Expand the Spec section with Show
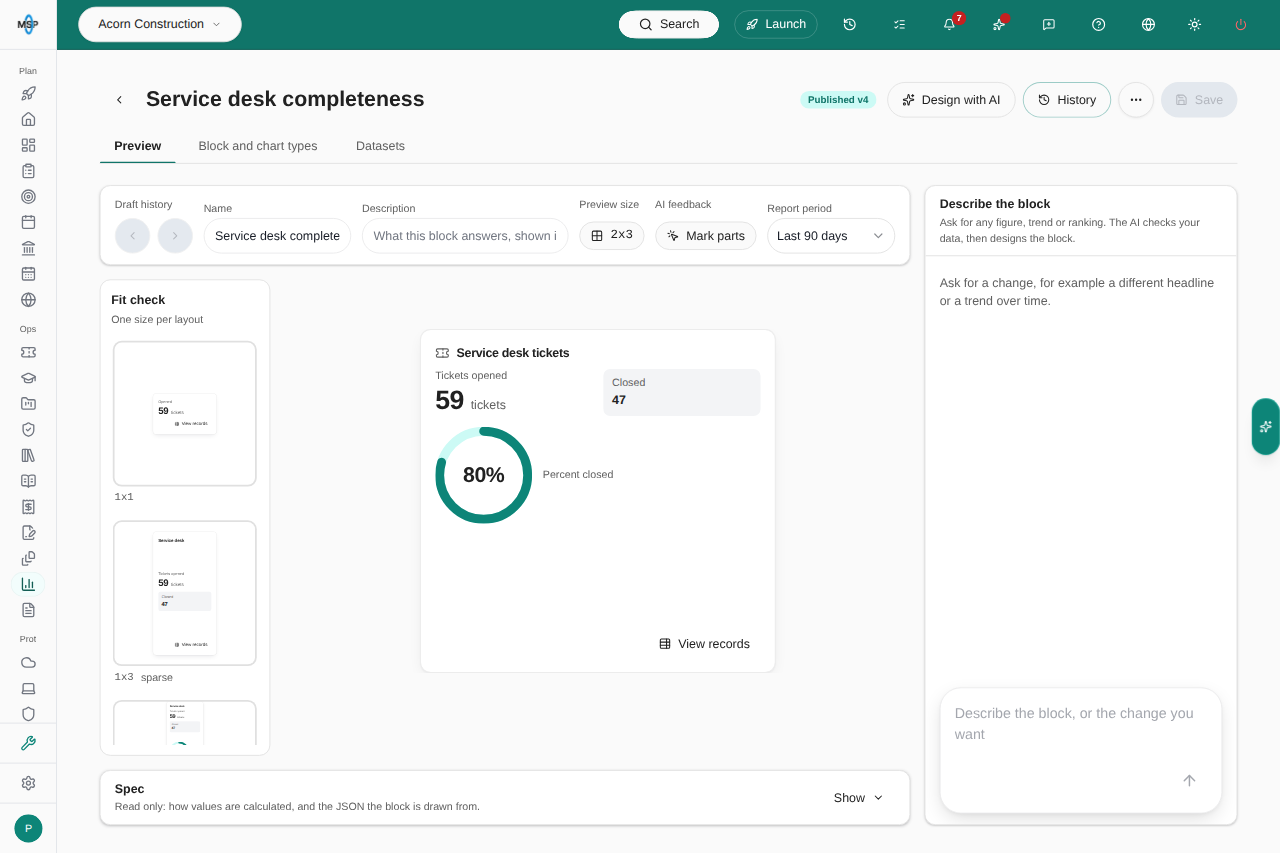This screenshot has width=1280, height=853. point(859,797)
